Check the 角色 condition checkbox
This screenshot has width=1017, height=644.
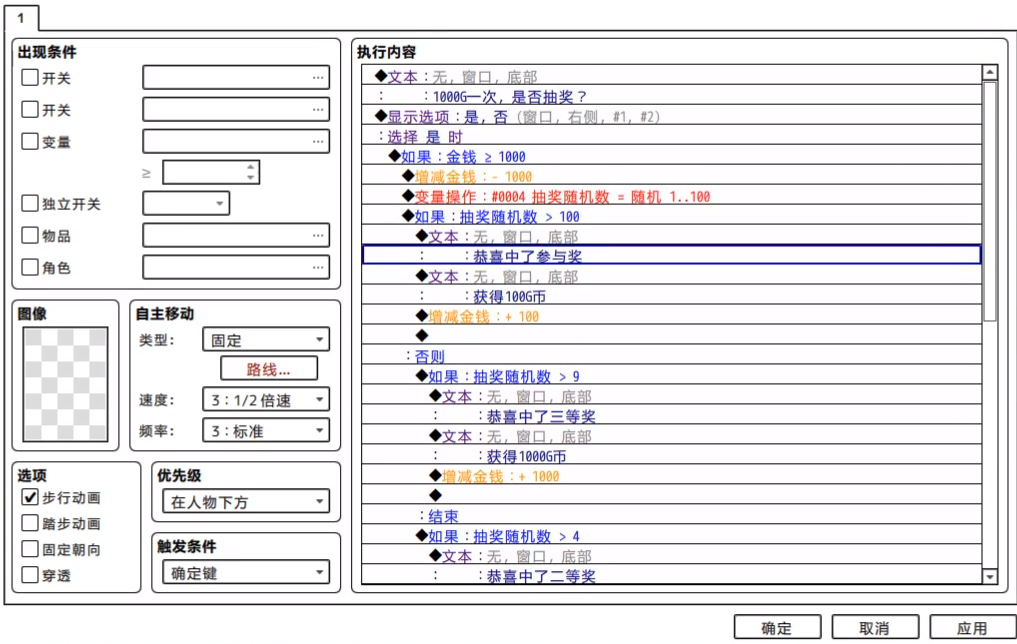[30, 267]
